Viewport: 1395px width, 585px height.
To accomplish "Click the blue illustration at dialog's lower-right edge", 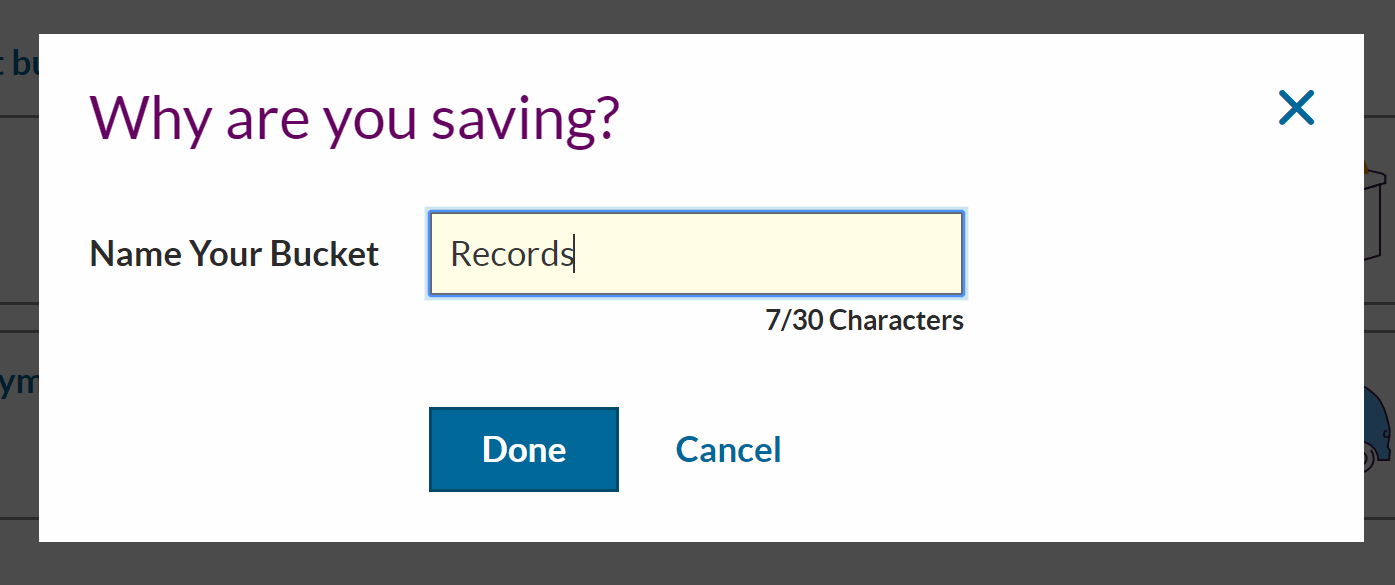I will click(1378, 432).
